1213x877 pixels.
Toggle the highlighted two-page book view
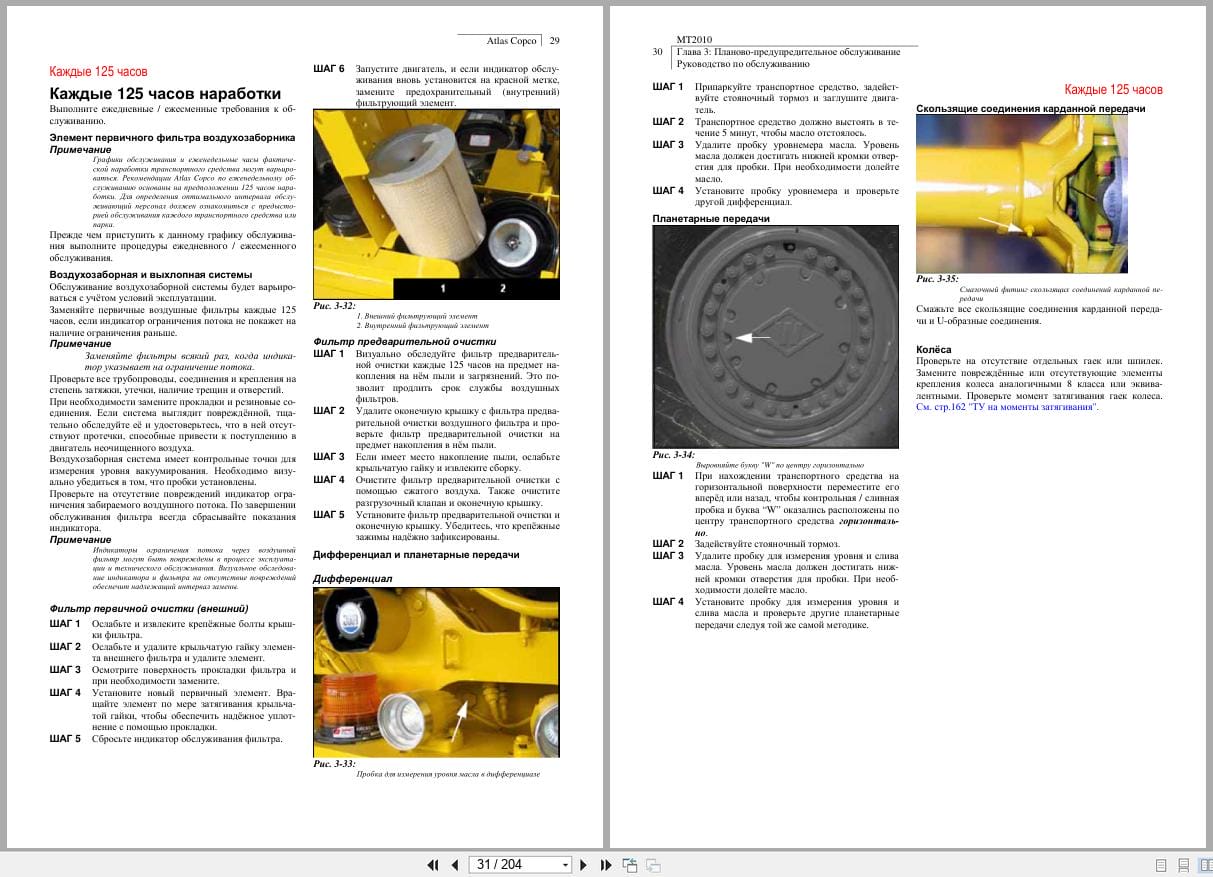coord(1206,864)
